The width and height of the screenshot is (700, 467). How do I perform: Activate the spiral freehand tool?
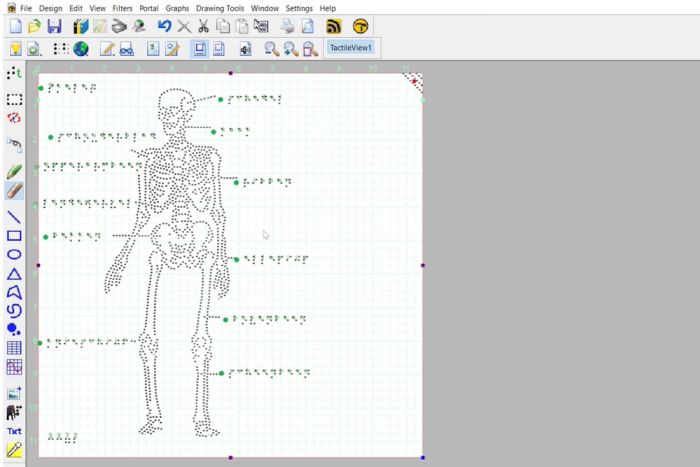14,311
